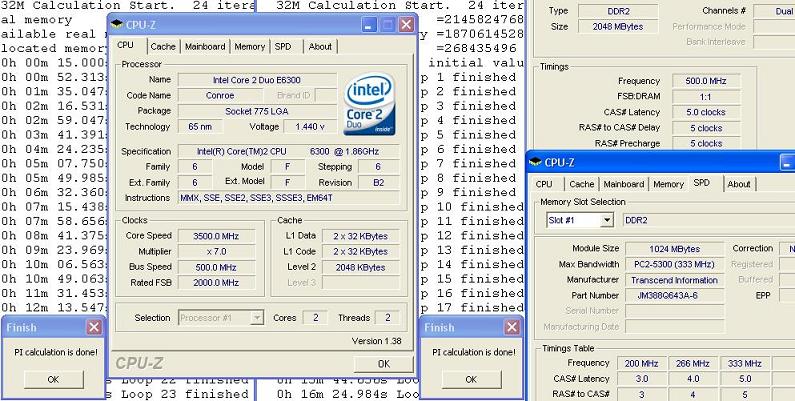
Task: Open About tab in main CPU-Z window
Action: 320,47
